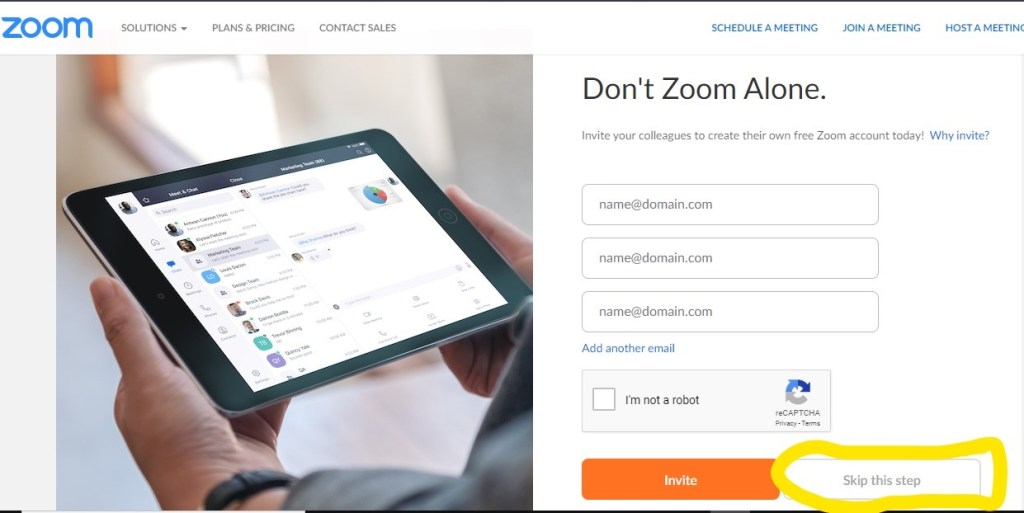Screen dimensions: 1024x513
Task: Click the Why invite? link
Action: click(959, 136)
